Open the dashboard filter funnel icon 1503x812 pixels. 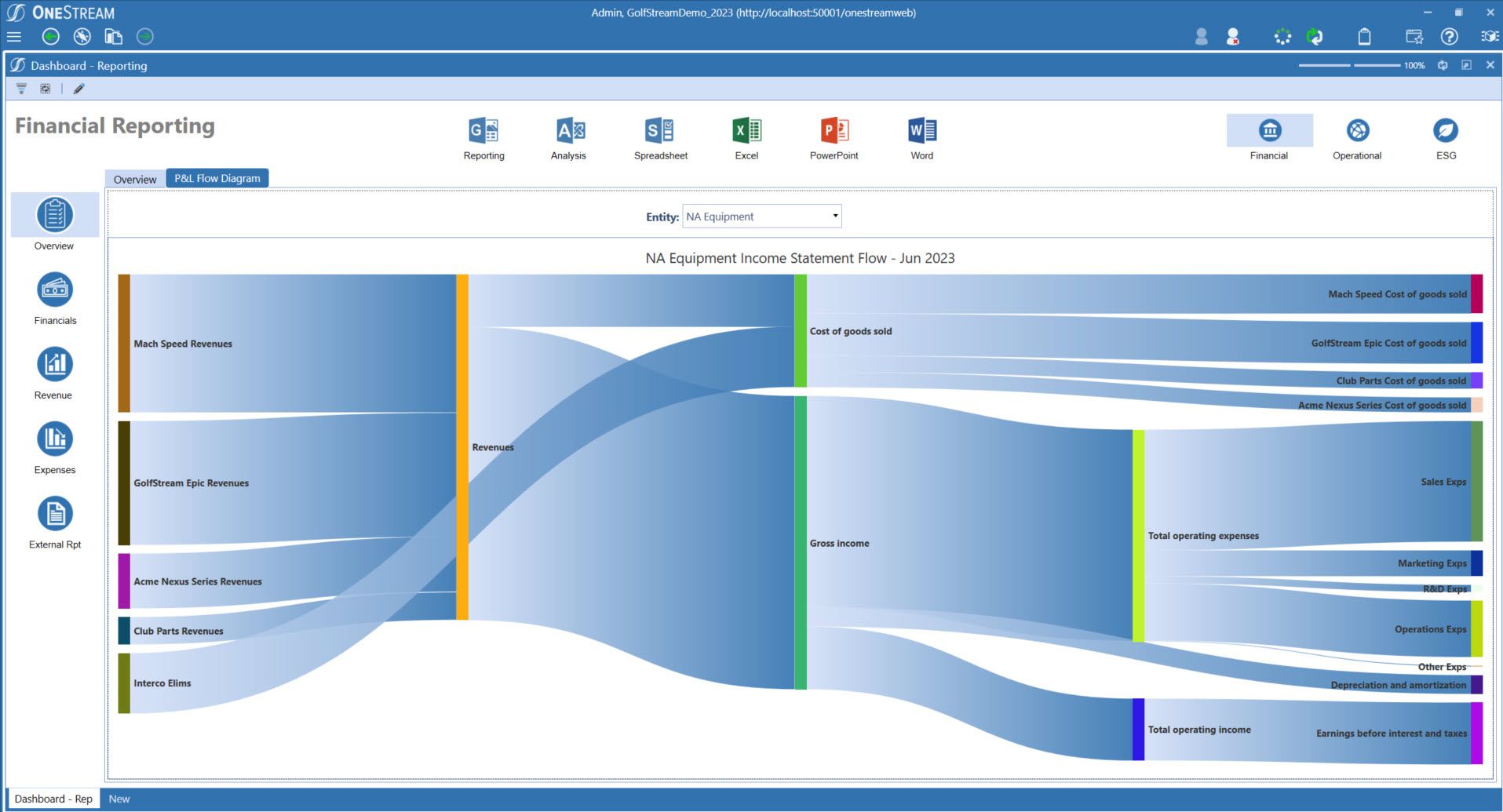(21, 89)
